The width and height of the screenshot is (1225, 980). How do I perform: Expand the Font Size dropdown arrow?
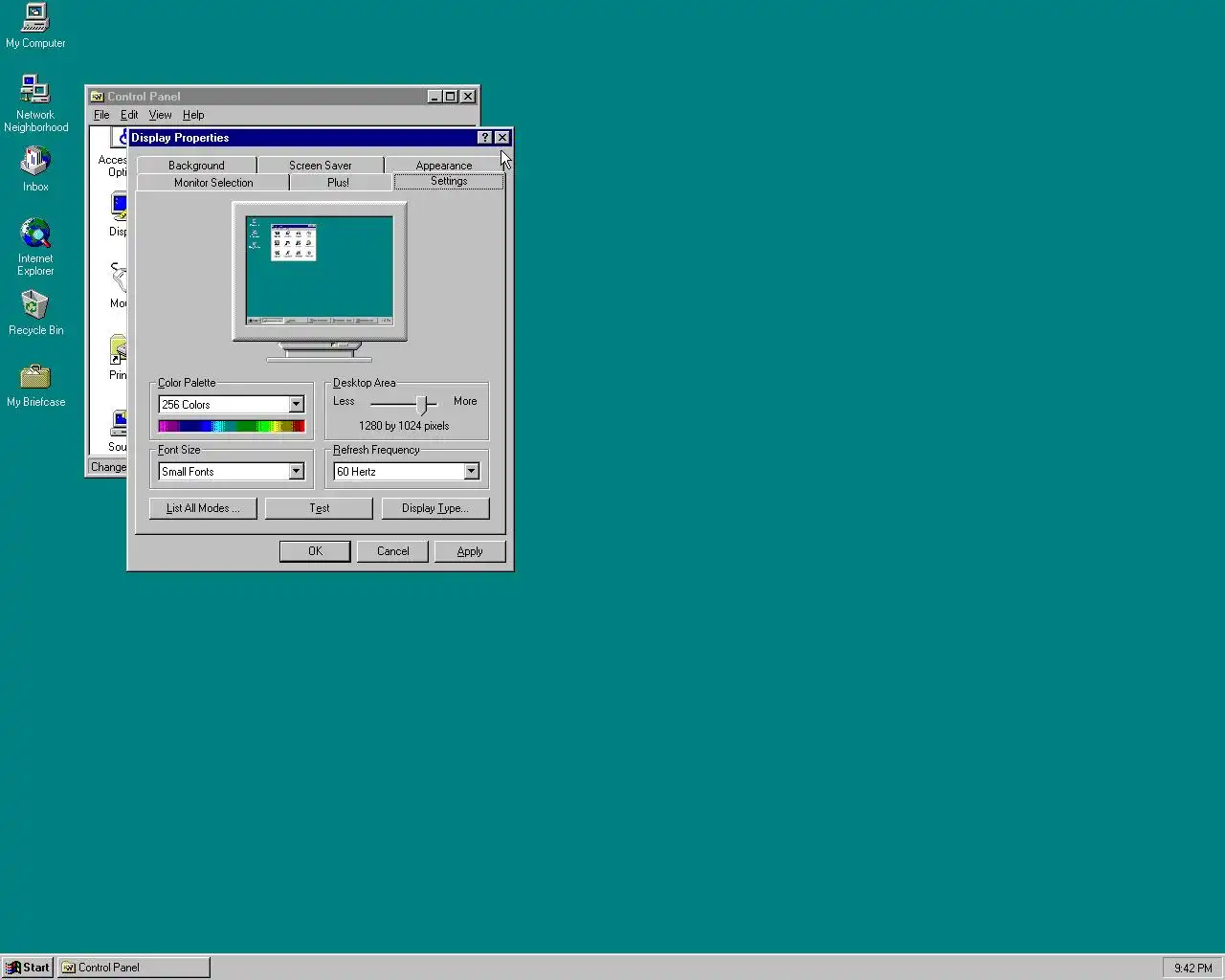(x=296, y=472)
